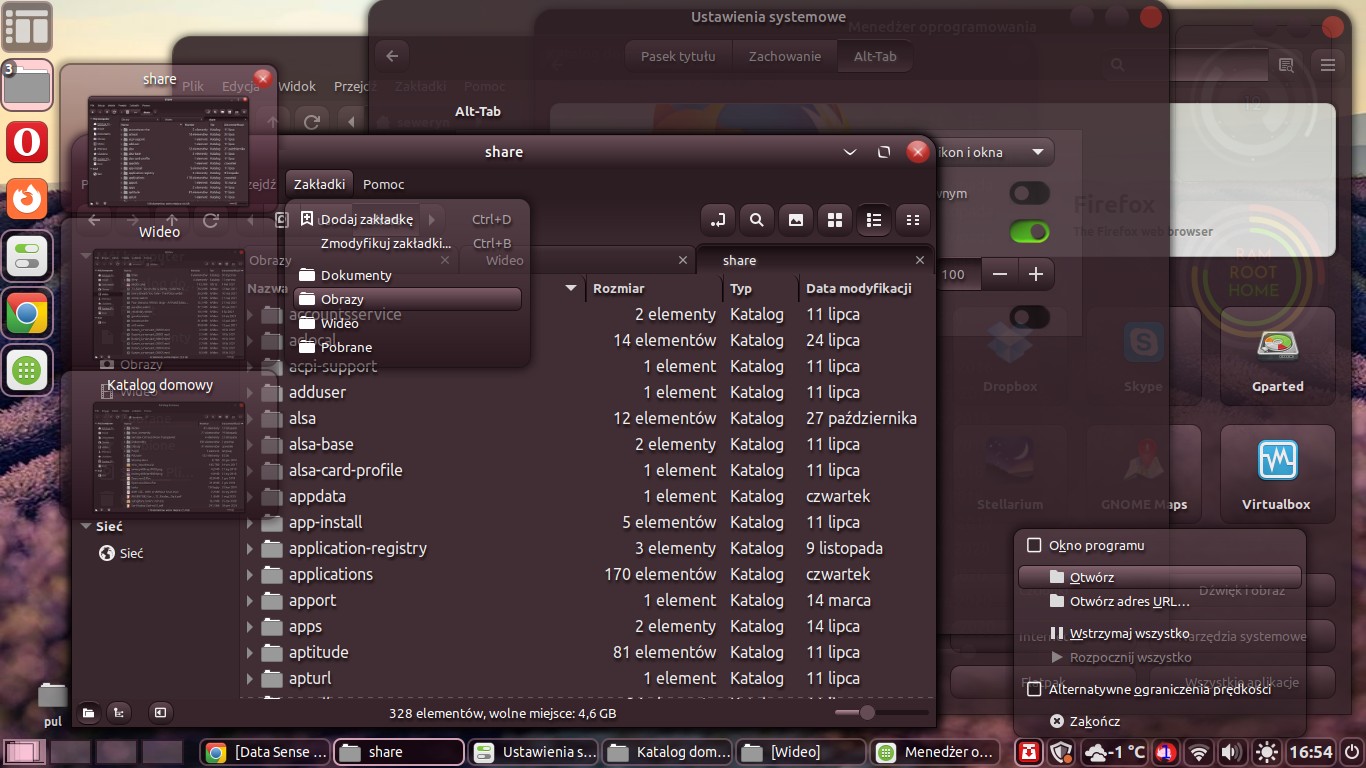
Task: Expand the alsa folder row
Action: click(x=250, y=418)
